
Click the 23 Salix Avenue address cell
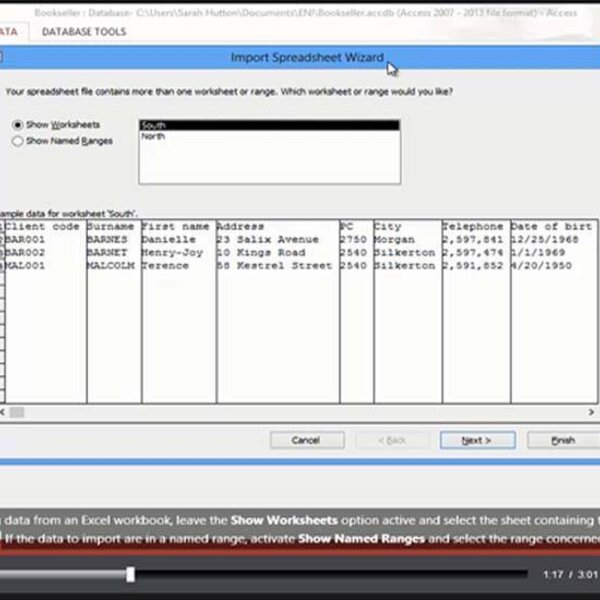tap(276, 240)
